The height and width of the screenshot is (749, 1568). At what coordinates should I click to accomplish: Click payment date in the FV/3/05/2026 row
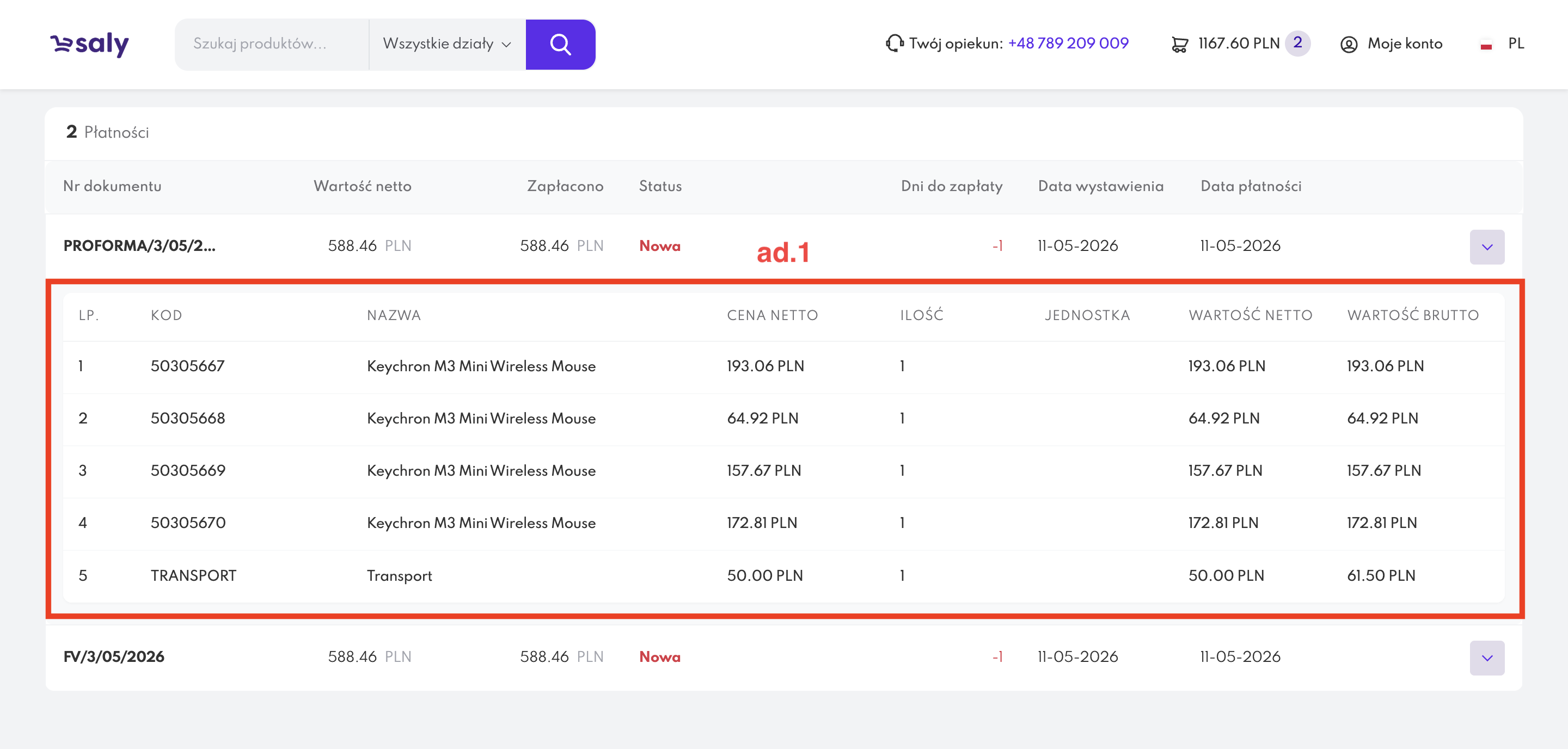[x=1240, y=656]
